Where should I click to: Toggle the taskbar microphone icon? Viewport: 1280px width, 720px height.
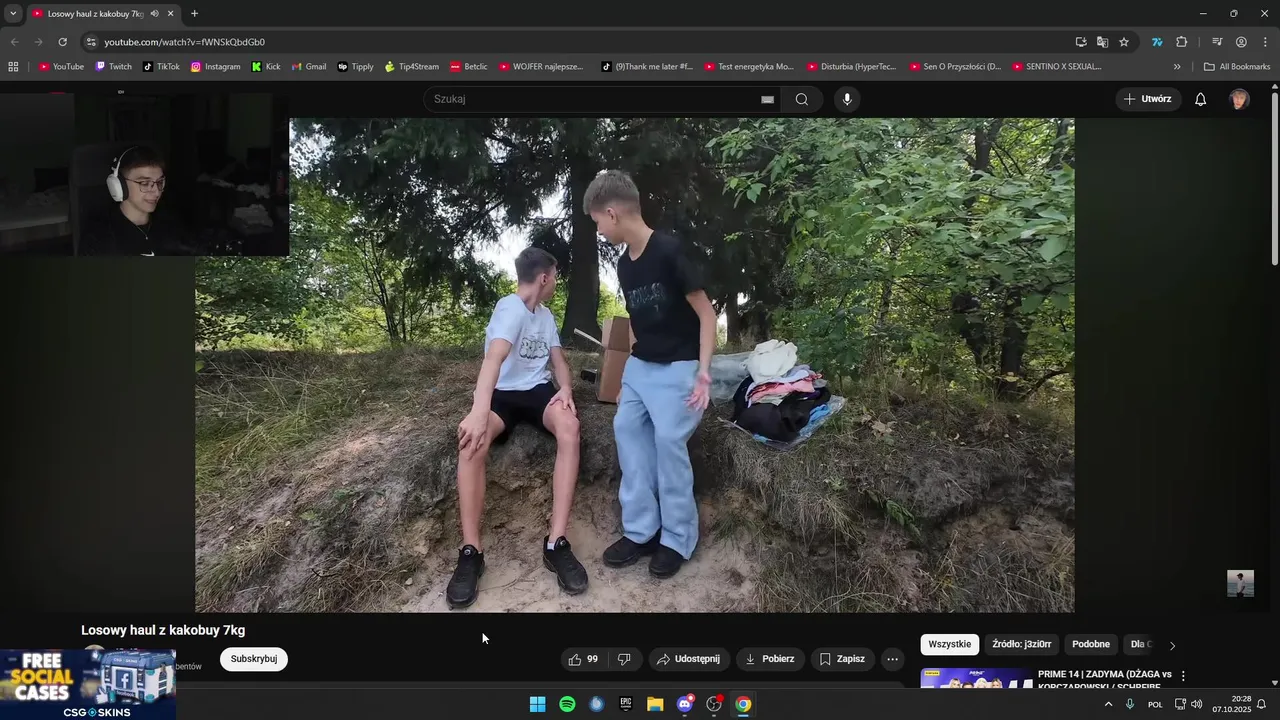click(1130, 704)
